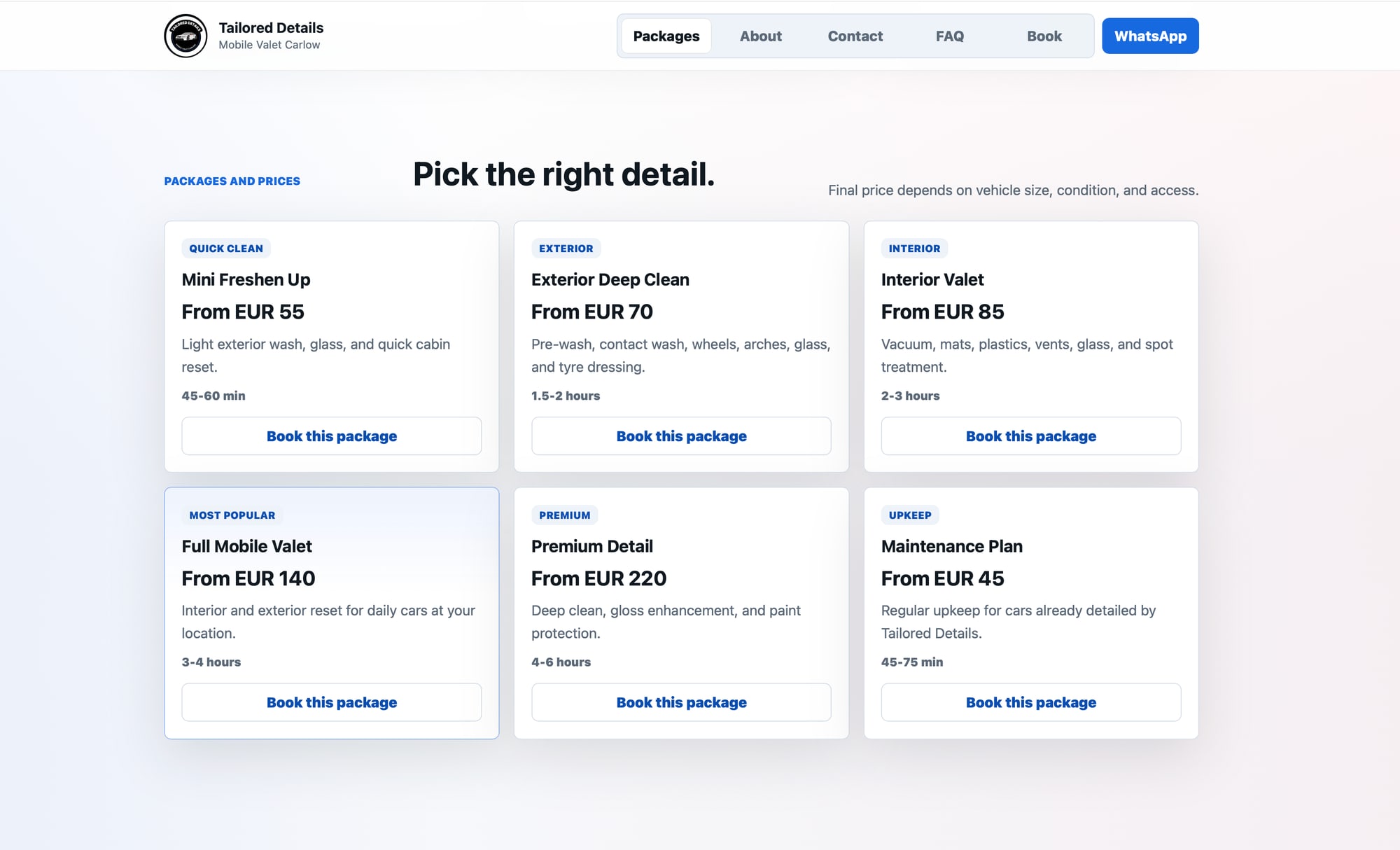Book the Full Mobile Valet package
Image resolution: width=1400 pixels, height=850 pixels.
tap(332, 702)
